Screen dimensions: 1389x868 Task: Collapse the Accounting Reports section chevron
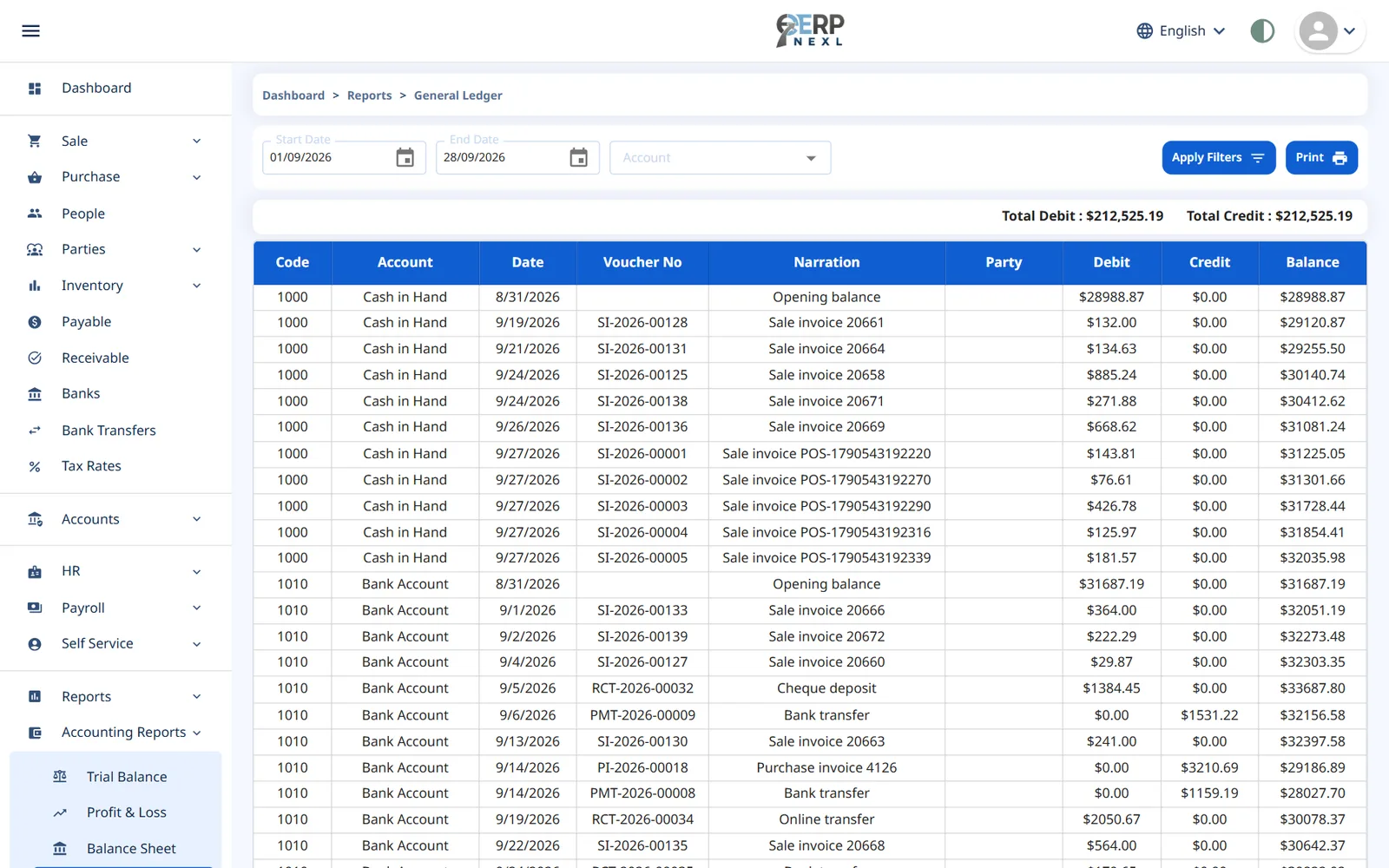pos(197,733)
